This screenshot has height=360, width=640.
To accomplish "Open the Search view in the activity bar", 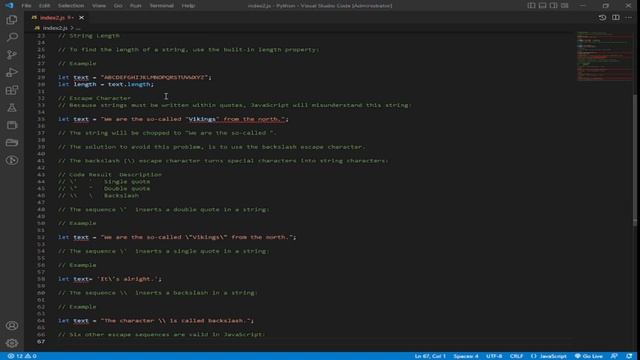I will (x=12, y=37).
